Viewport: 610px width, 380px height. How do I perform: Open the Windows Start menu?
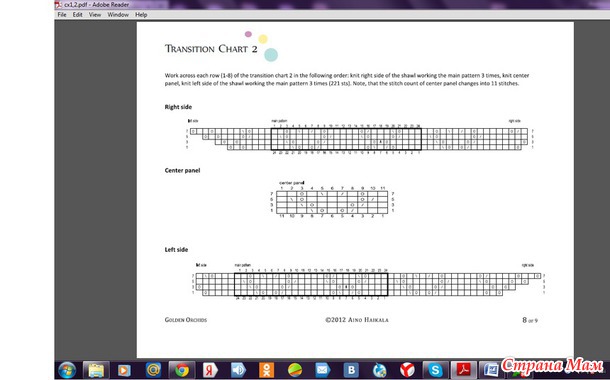coord(67,370)
